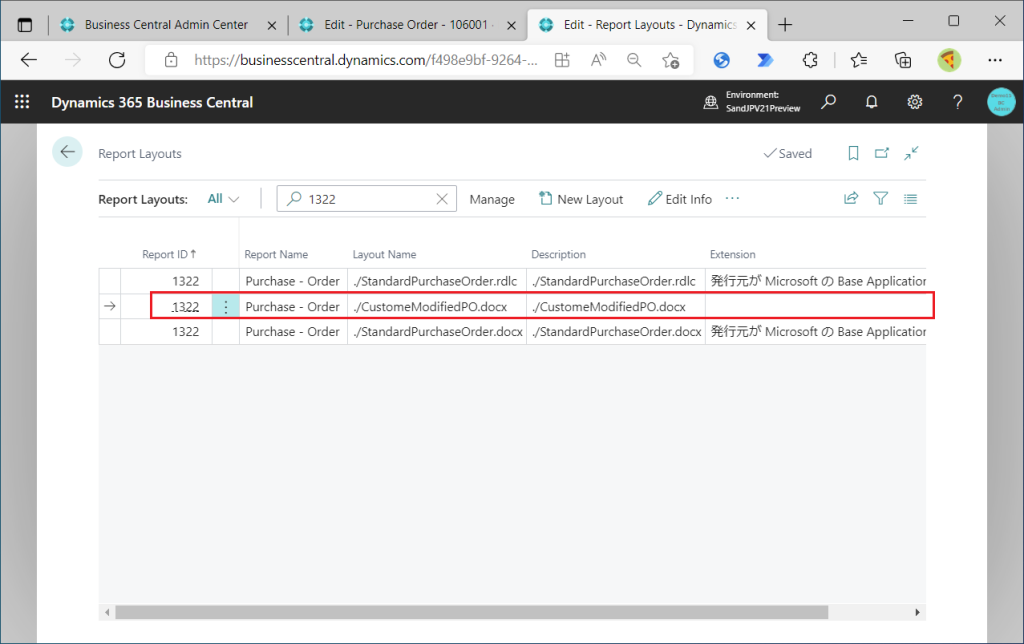
Task: Bookmark this page with bookmark icon
Action: point(853,153)
